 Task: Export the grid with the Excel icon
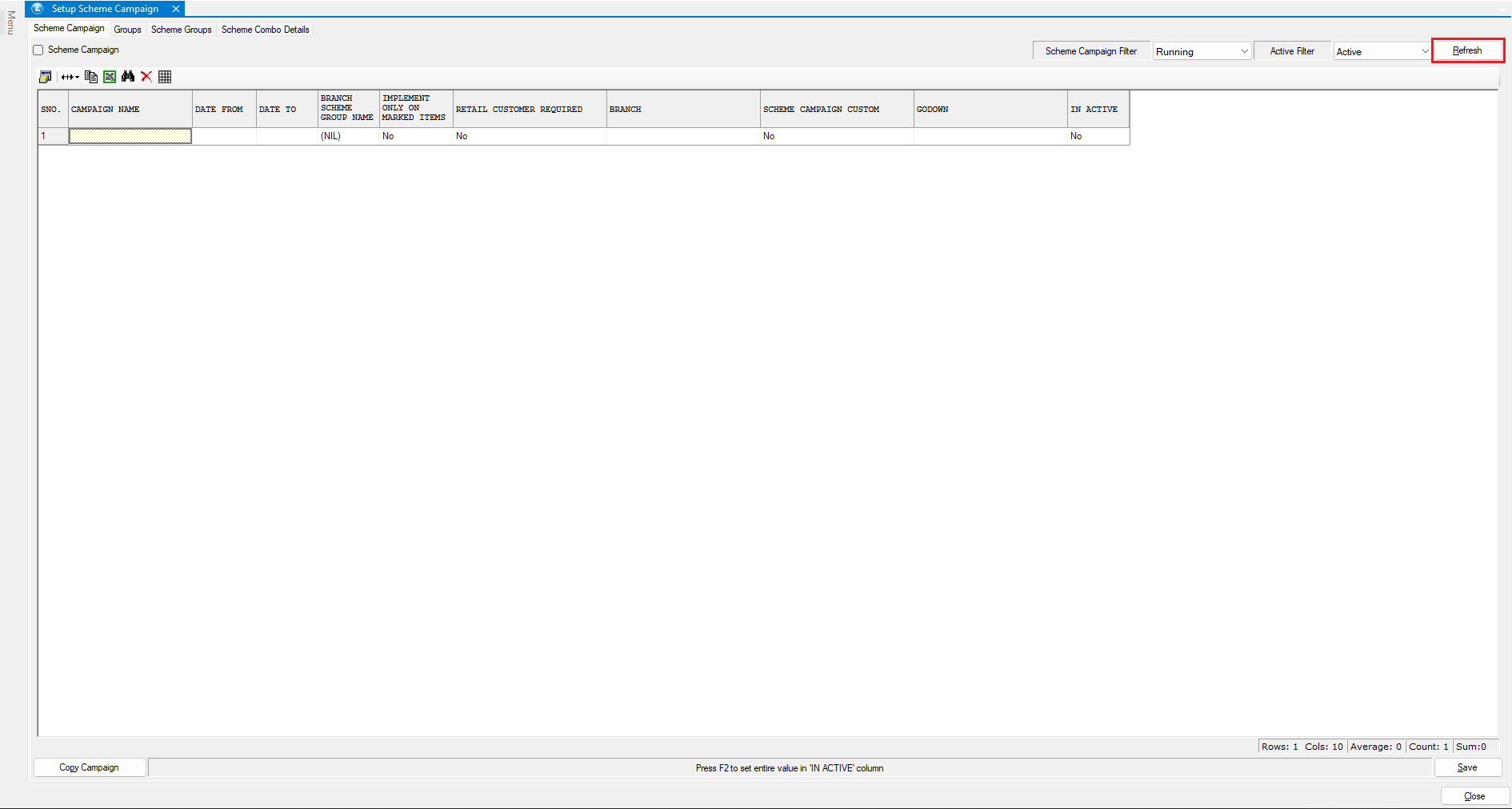pos(110,77)
